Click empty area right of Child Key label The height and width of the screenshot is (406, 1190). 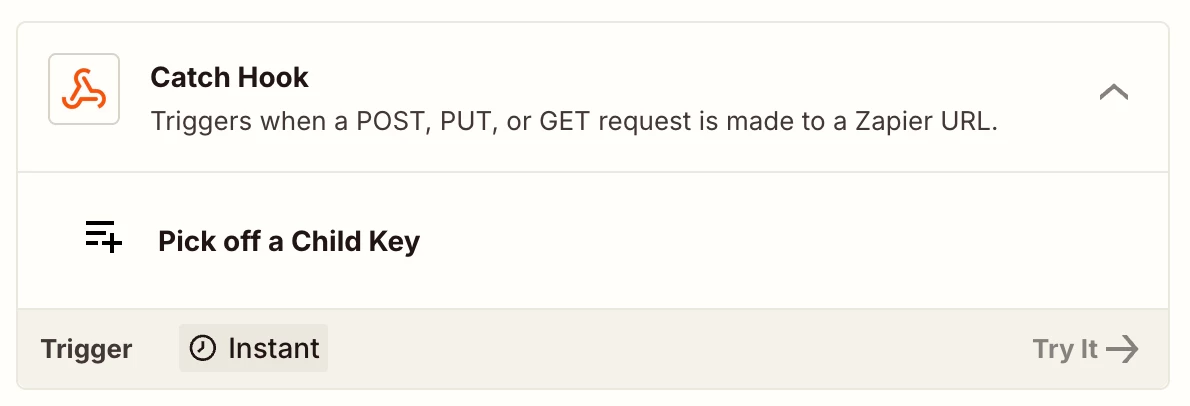(x=759, y=241)
